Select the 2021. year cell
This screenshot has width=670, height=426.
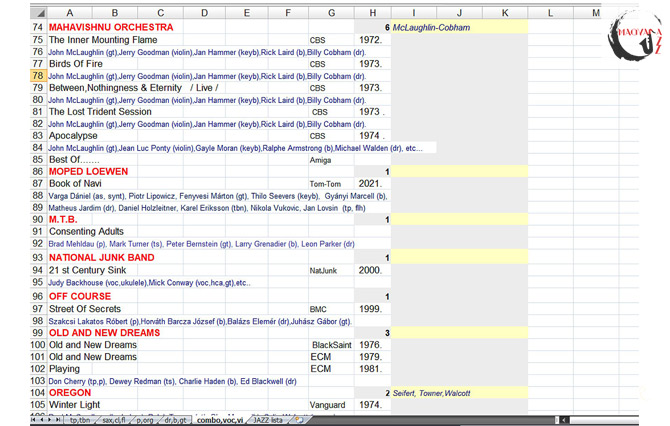[372, 183]
